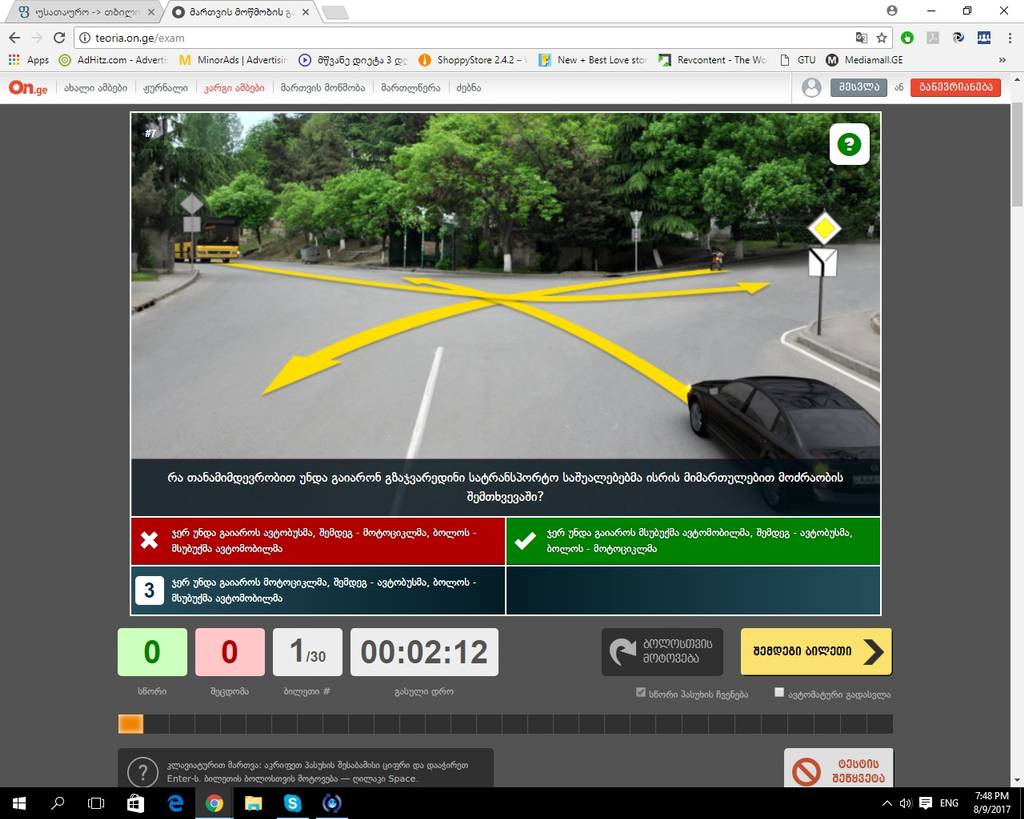
Task: Click the address bar showing teoria.on.ge/exam
Action: click(457, 38)
